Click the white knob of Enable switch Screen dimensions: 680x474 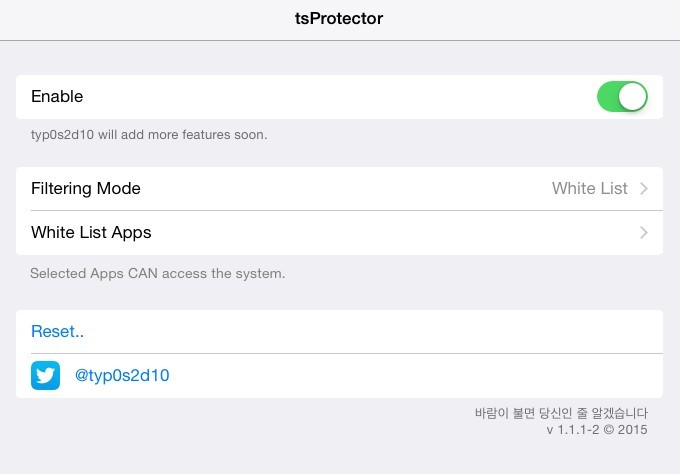coord(632,97)
